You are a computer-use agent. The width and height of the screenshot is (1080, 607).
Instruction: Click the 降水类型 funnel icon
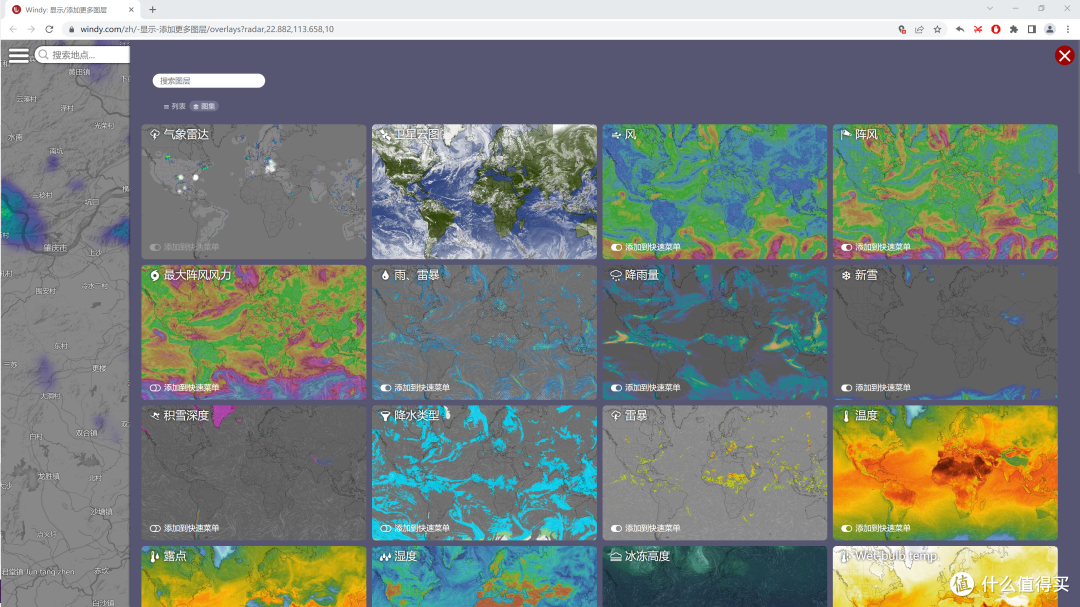tap(385, 415)
